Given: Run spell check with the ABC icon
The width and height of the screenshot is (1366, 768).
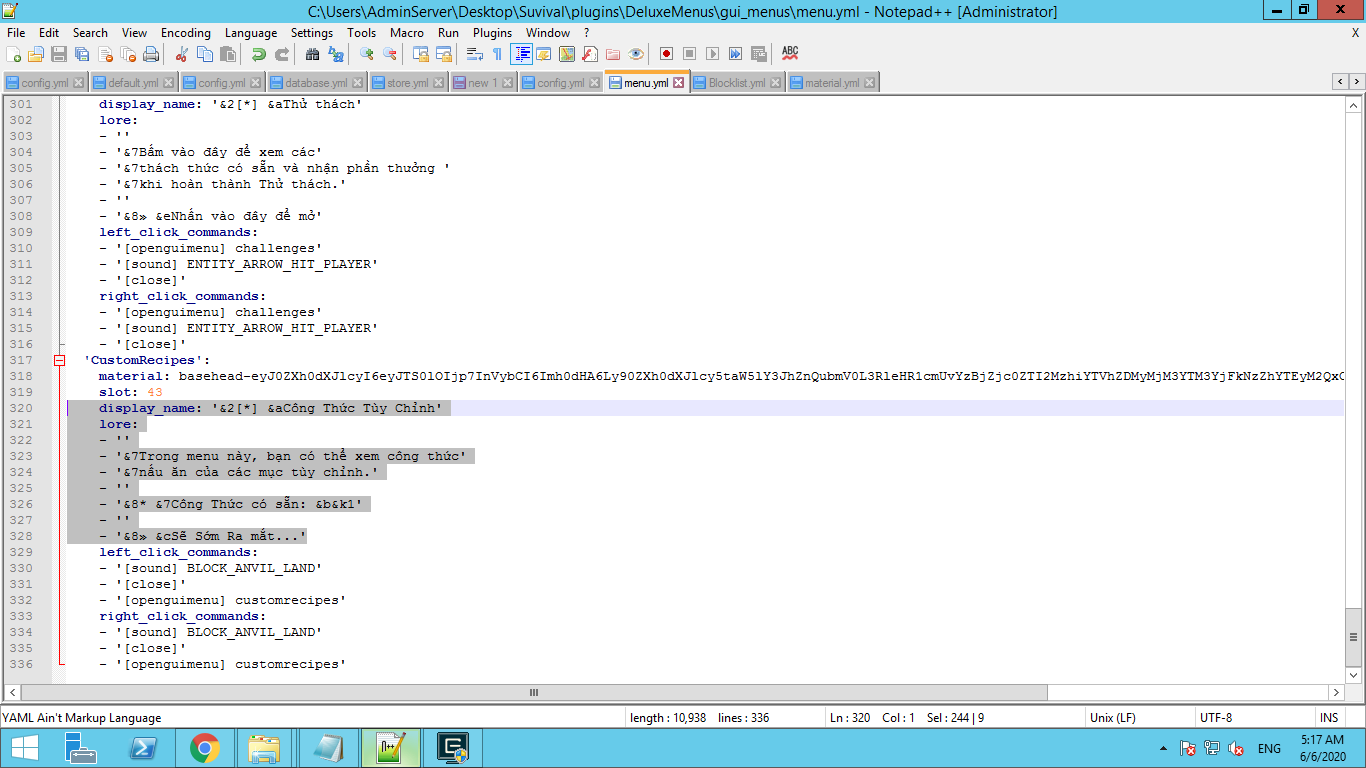Looking at the screenshot, I should pos(790,54).
